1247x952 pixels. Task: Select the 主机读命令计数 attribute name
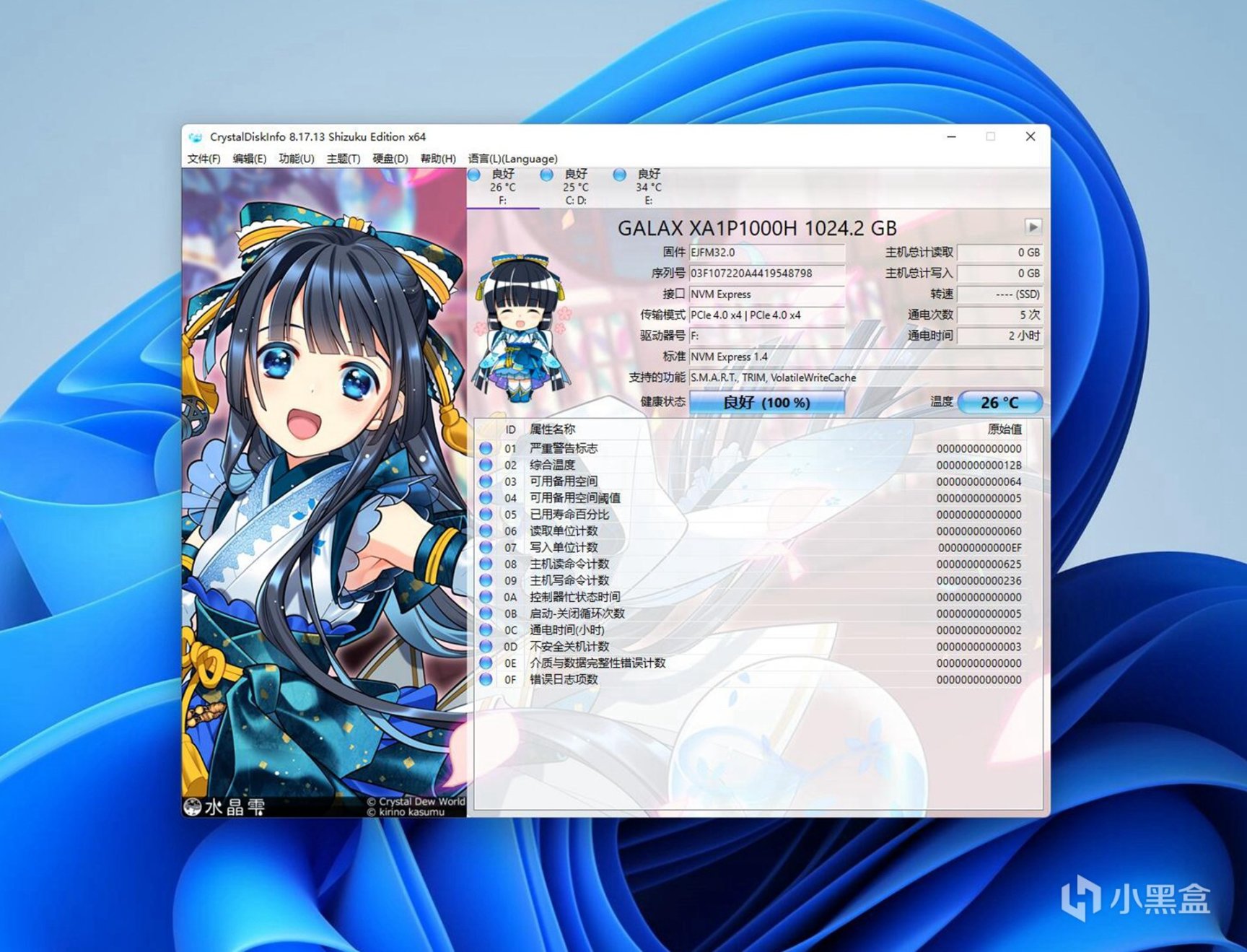coord(569,564)
